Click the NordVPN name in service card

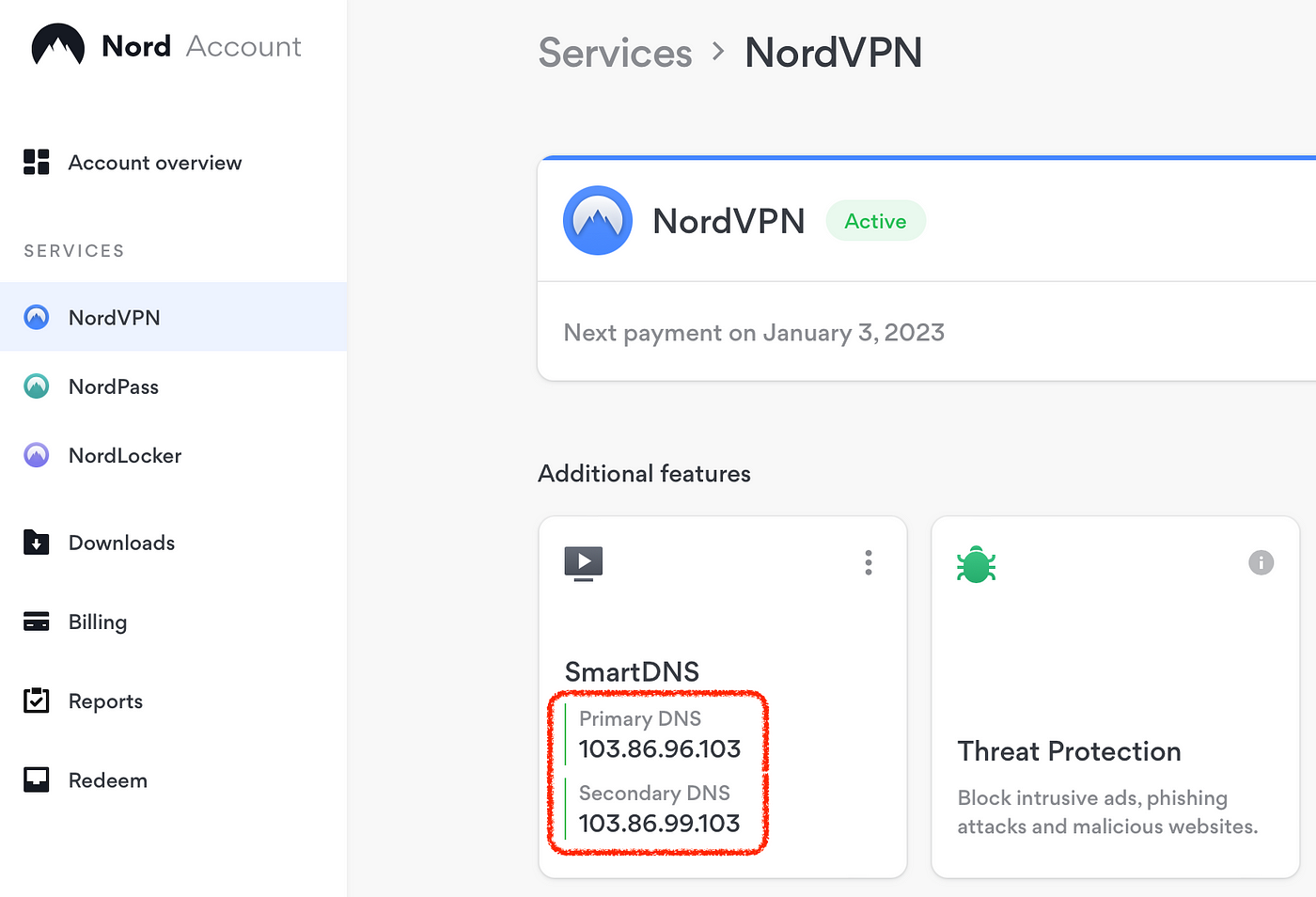click(x=729, y=221)
